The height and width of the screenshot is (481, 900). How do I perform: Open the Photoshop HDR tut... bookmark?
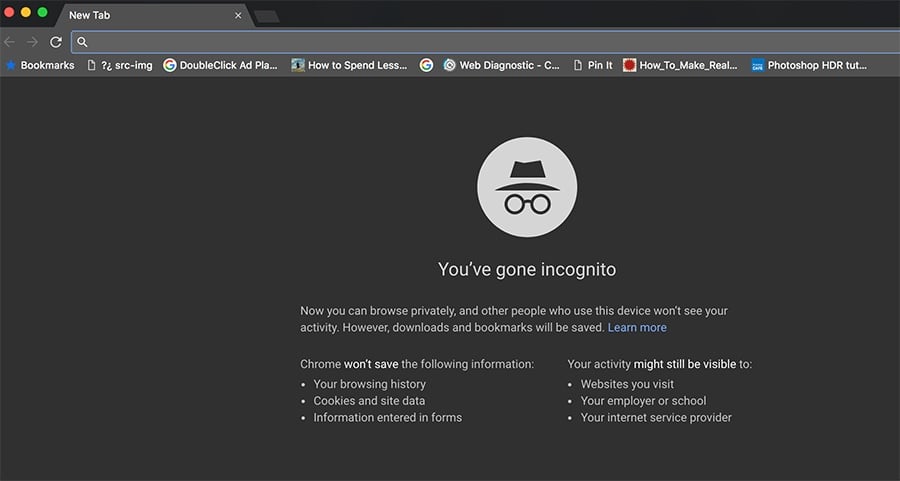pos(809,65)
